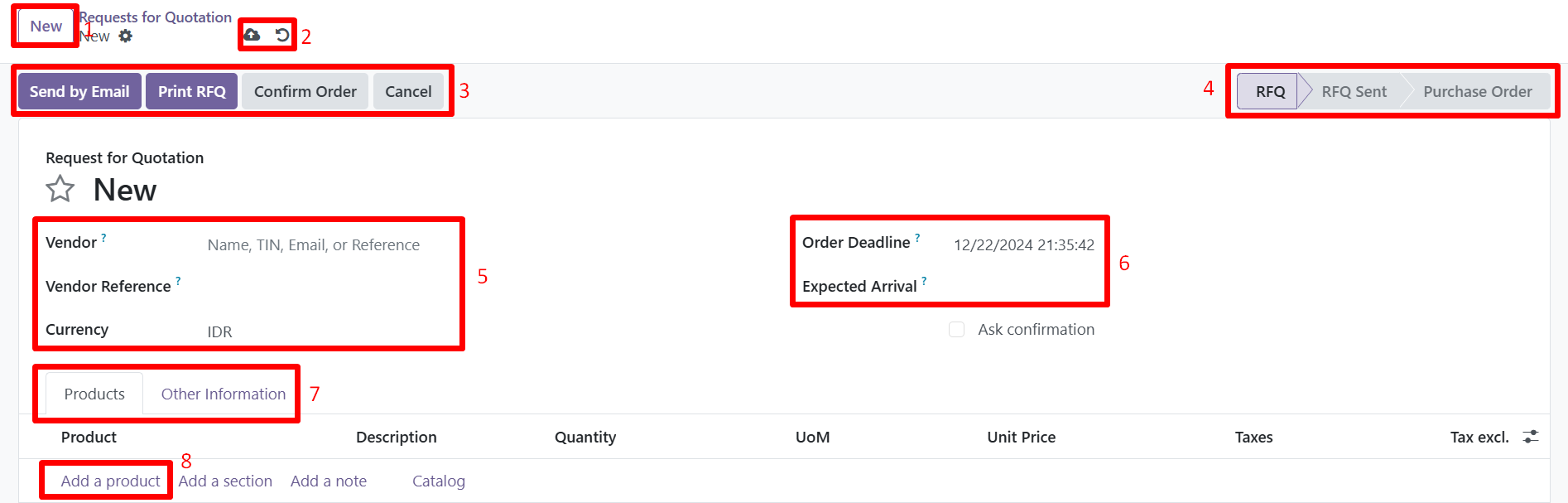The height and width of the screenshot is (503, 1568).
Task: Open column settings adjust icon
Action: pyautogui.click(x=1531, y=437)
